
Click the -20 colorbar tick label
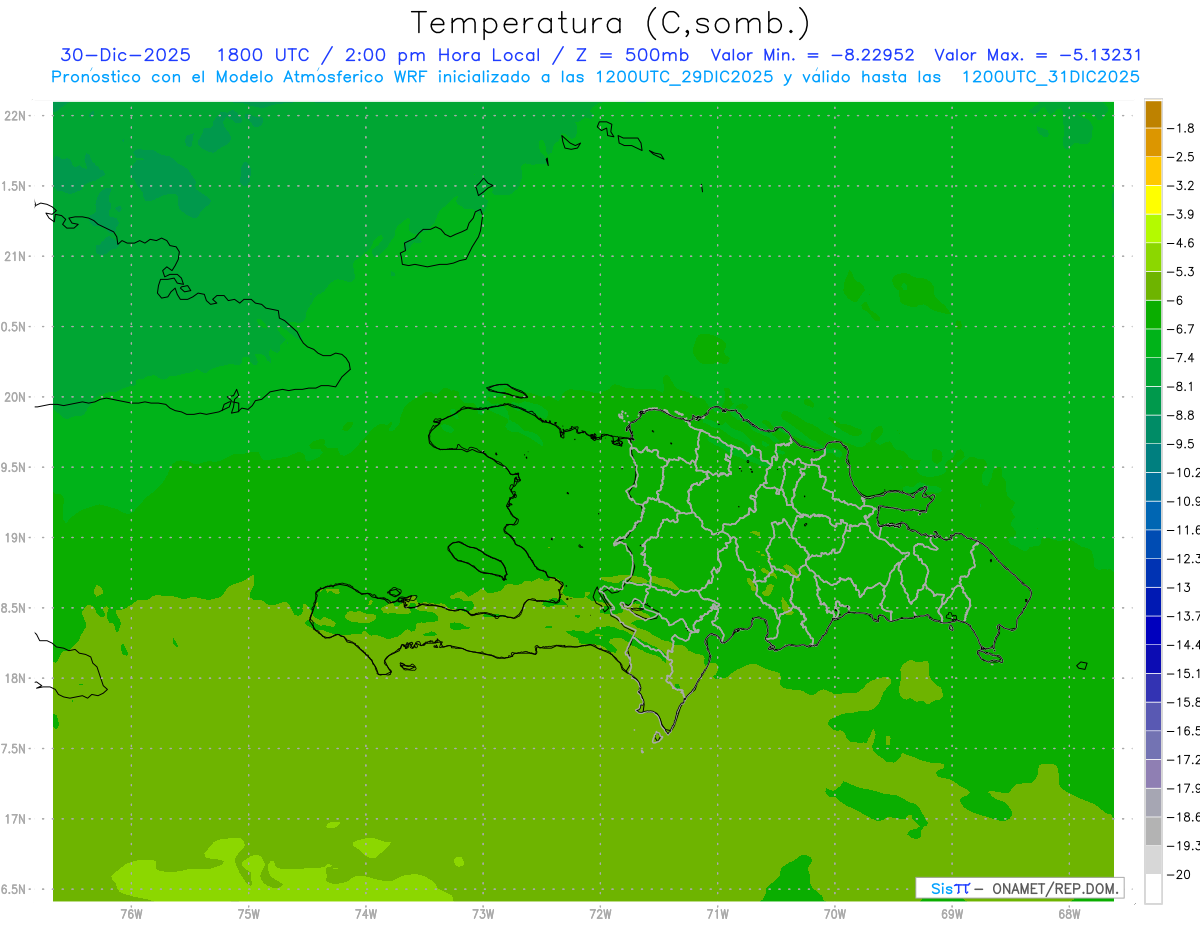[x=1178, y=875]
